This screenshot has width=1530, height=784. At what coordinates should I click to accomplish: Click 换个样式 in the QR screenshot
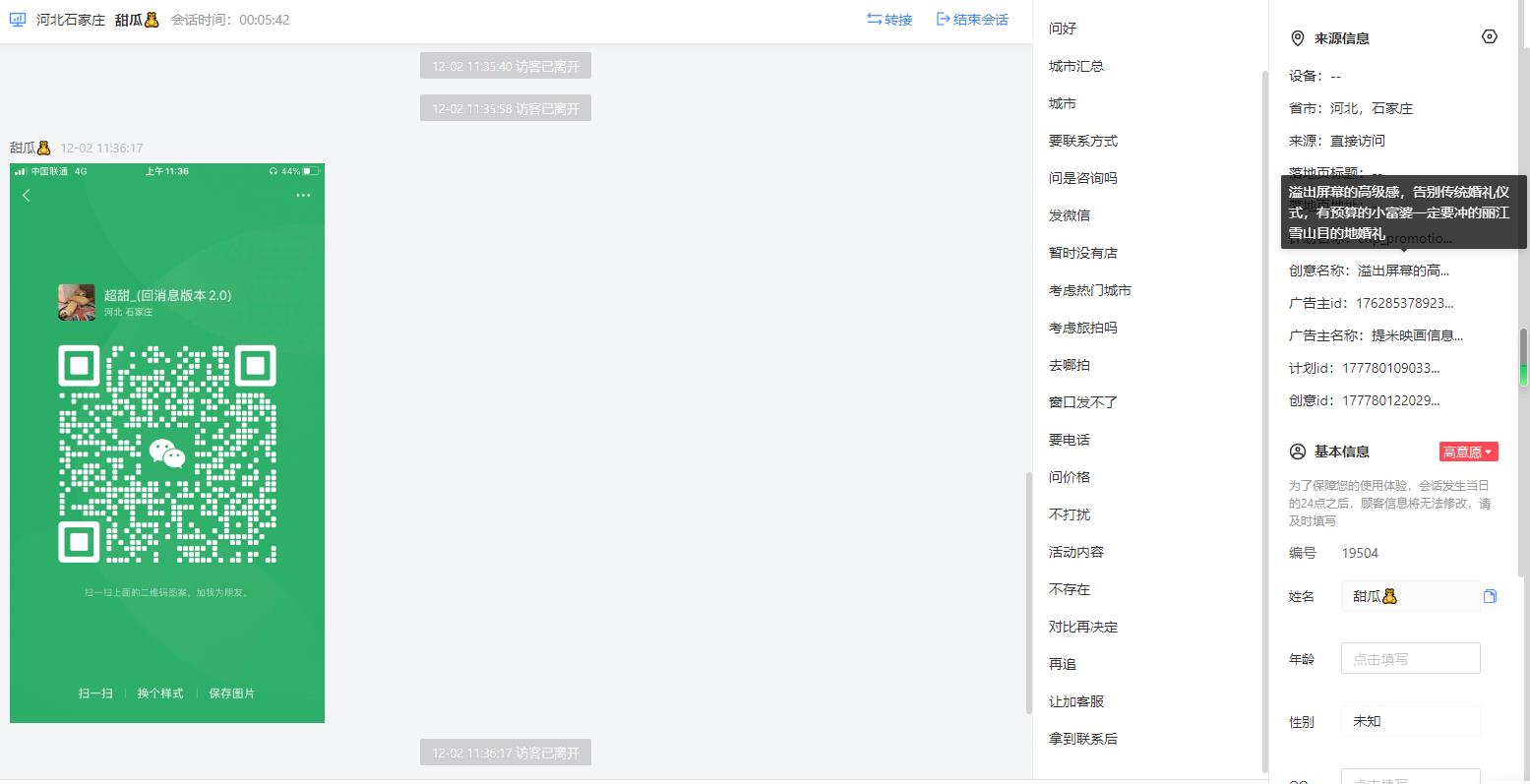pos(160,694)
